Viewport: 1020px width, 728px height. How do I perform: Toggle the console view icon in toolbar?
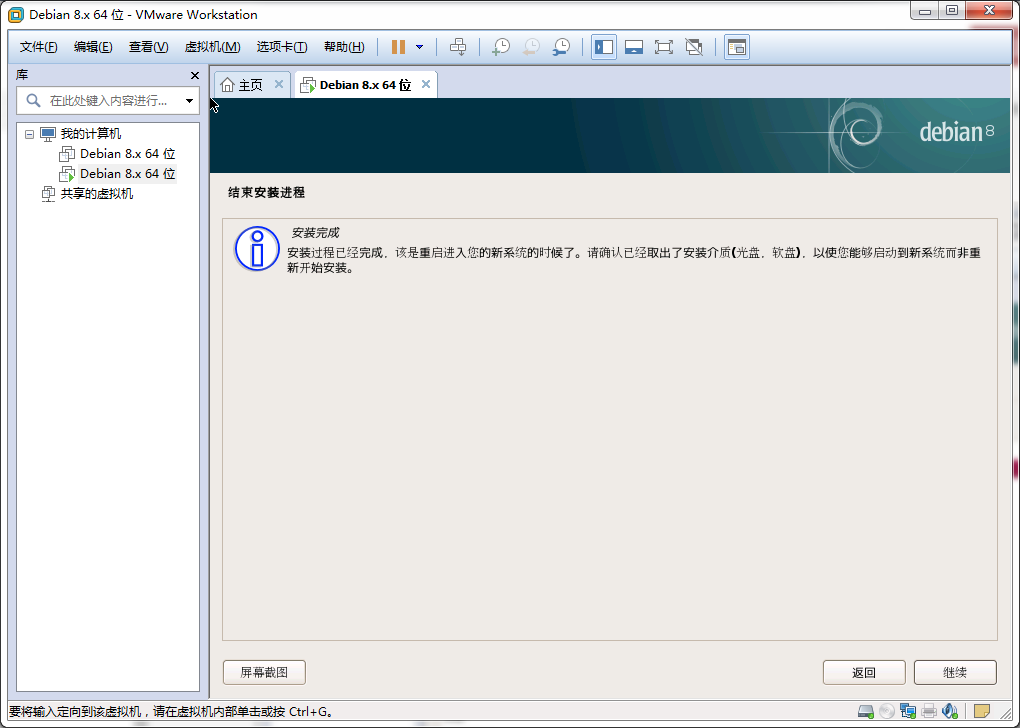click(x=736, y=47)
